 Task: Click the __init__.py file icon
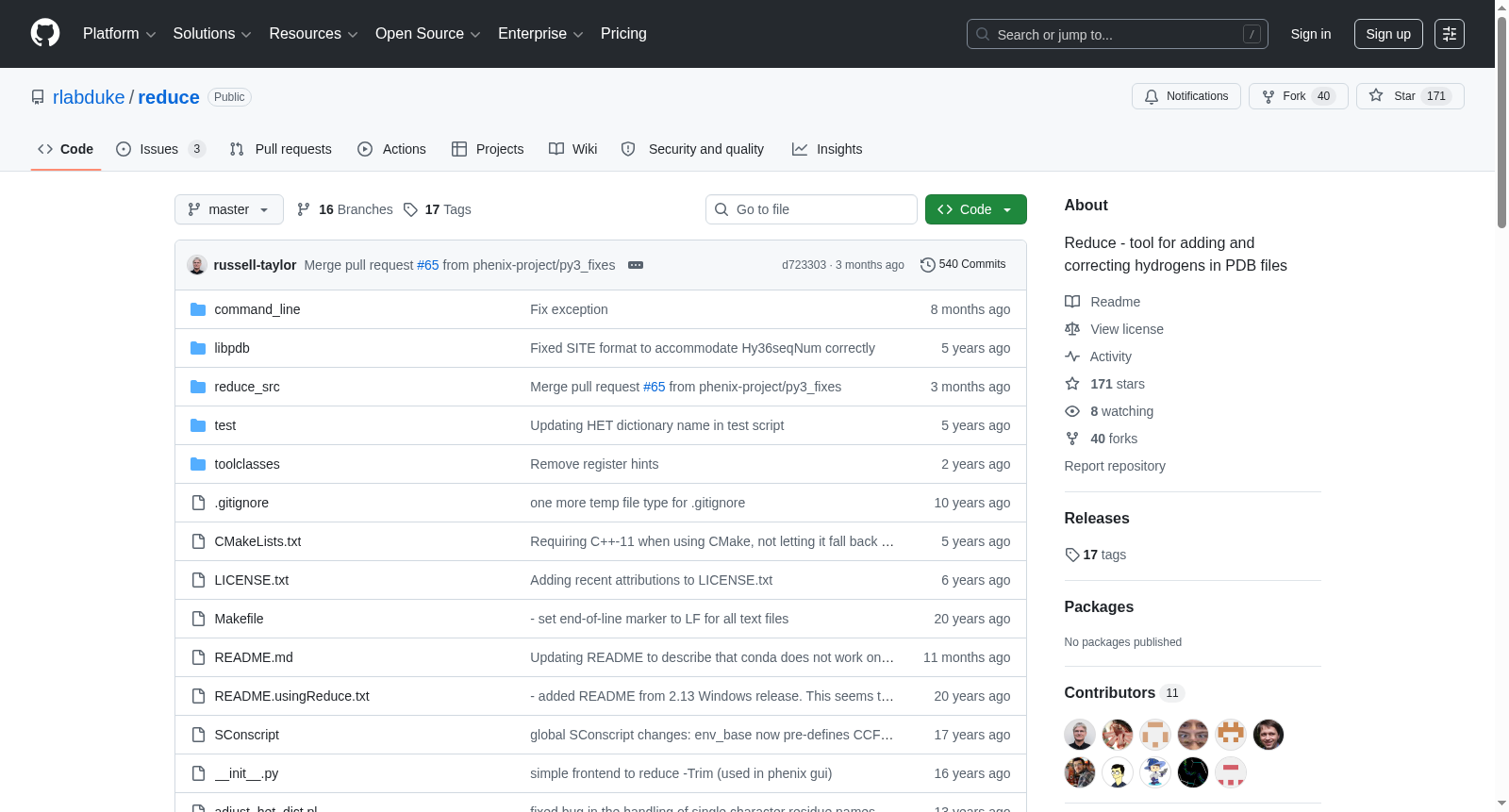click(x=198, y=773)
